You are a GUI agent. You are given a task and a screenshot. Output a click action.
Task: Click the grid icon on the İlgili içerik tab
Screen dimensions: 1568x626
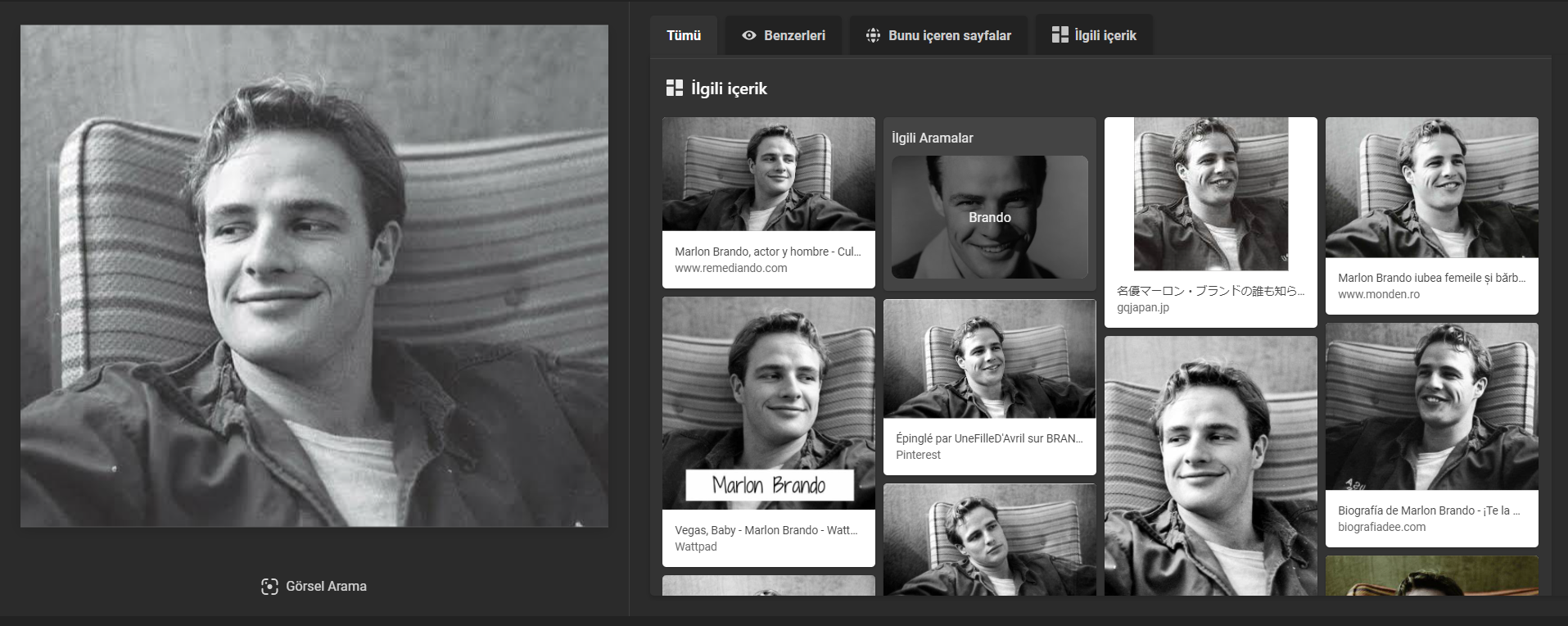[1060, 34]
